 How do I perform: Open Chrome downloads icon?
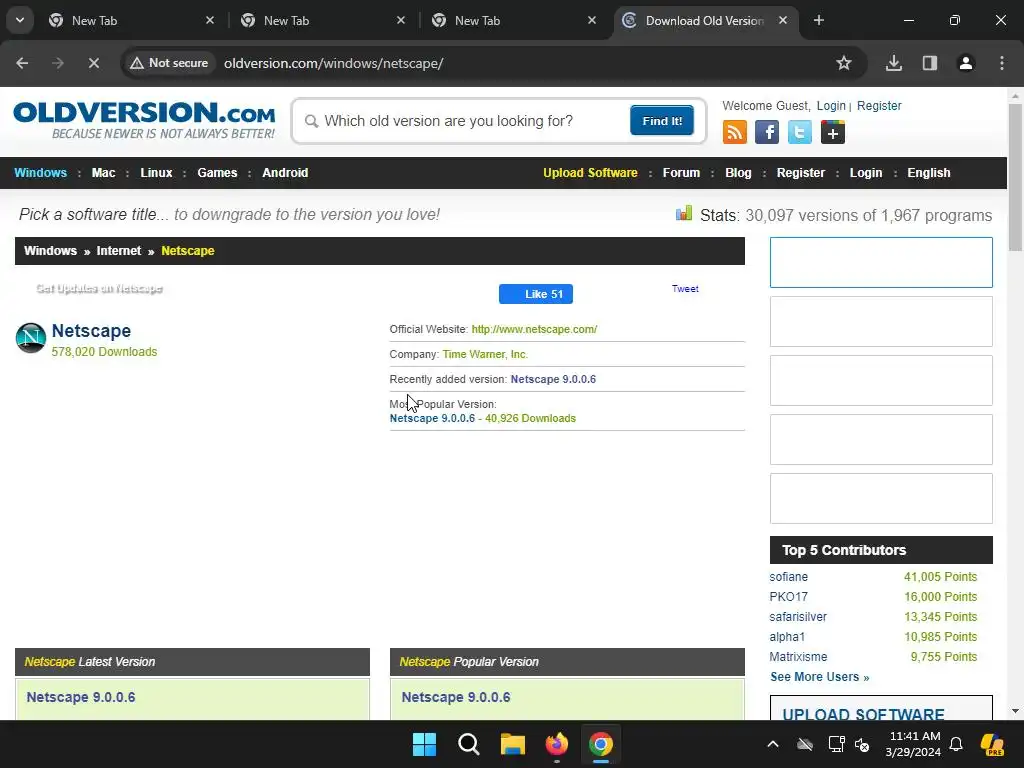pyautogui.click(x=894, y=63)
